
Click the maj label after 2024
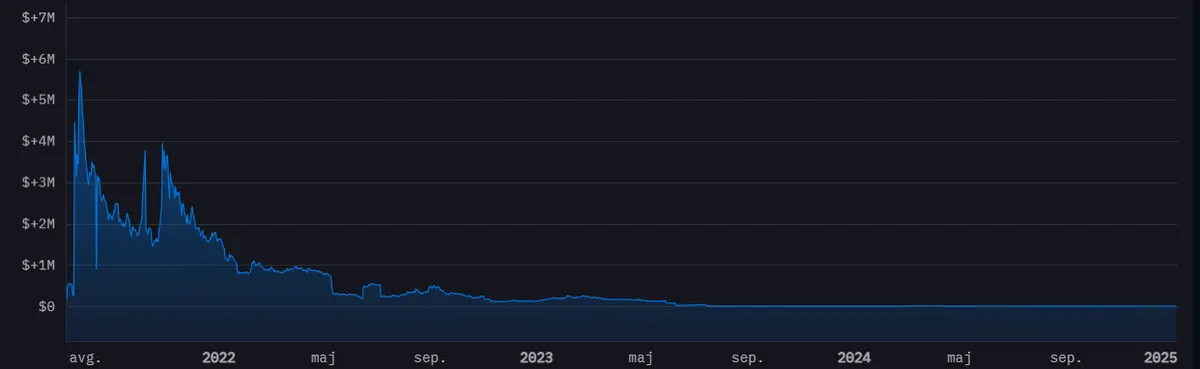[x=959, y=357]
